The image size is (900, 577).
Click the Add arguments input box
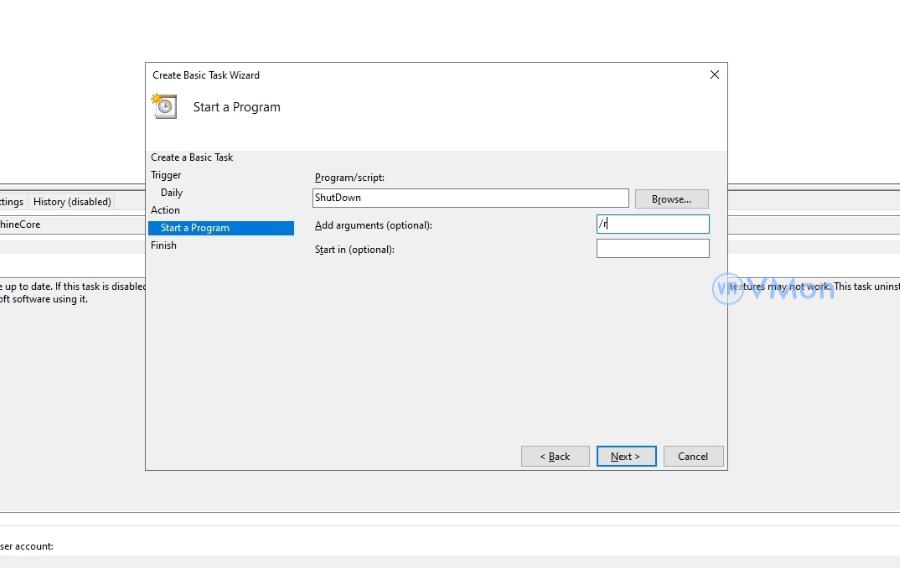tap(652, 225)
